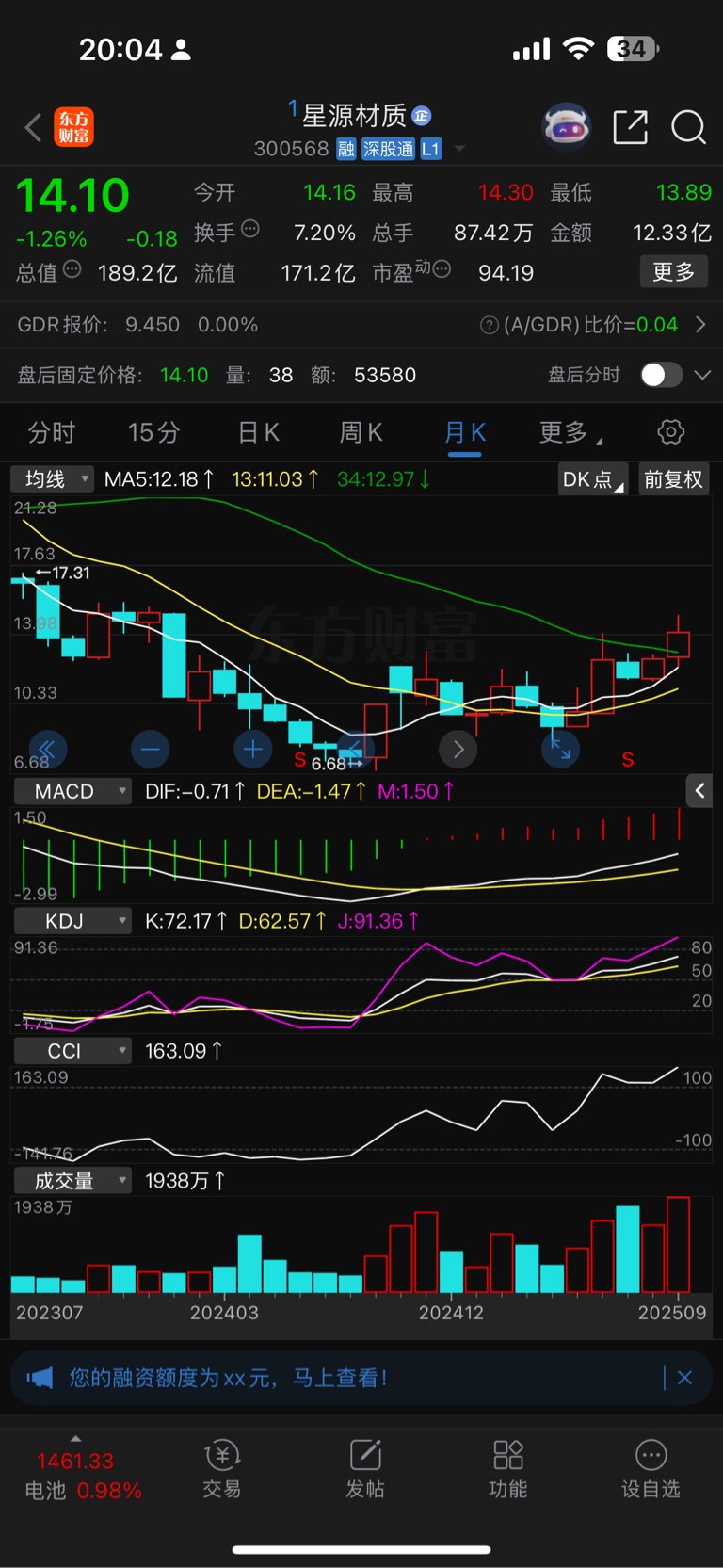The image size is (723, 1568).
Task: Tap the back arrow icon
Action: (x=33, y=127)
